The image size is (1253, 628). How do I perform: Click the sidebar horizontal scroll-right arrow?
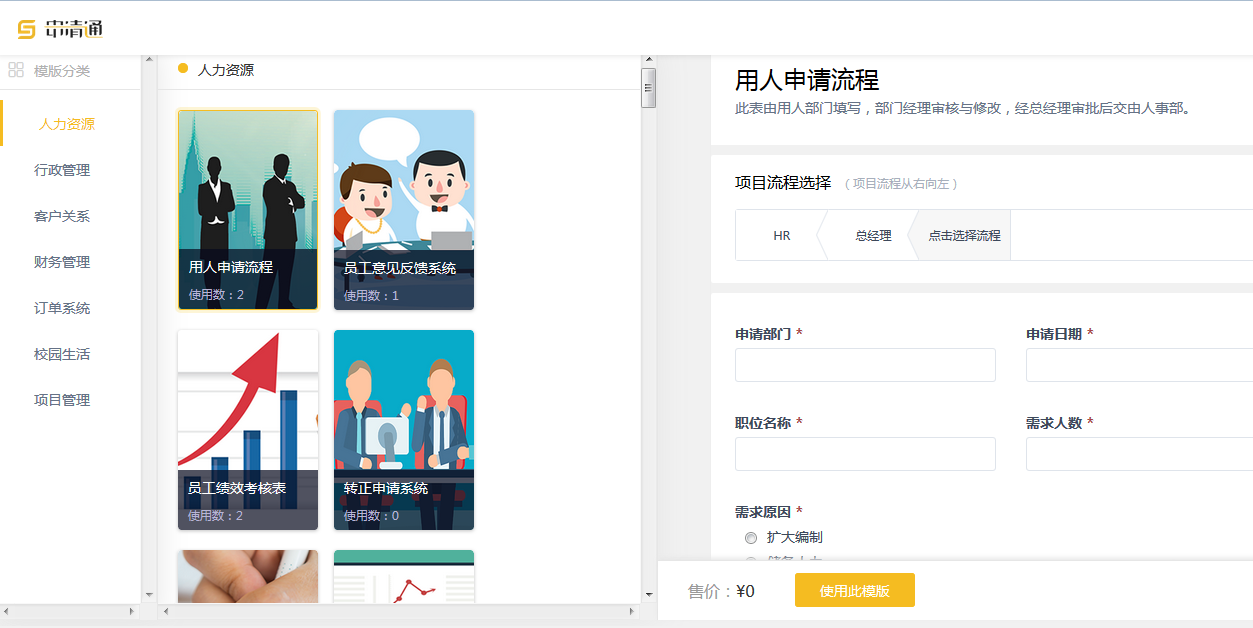pos(132,611)
